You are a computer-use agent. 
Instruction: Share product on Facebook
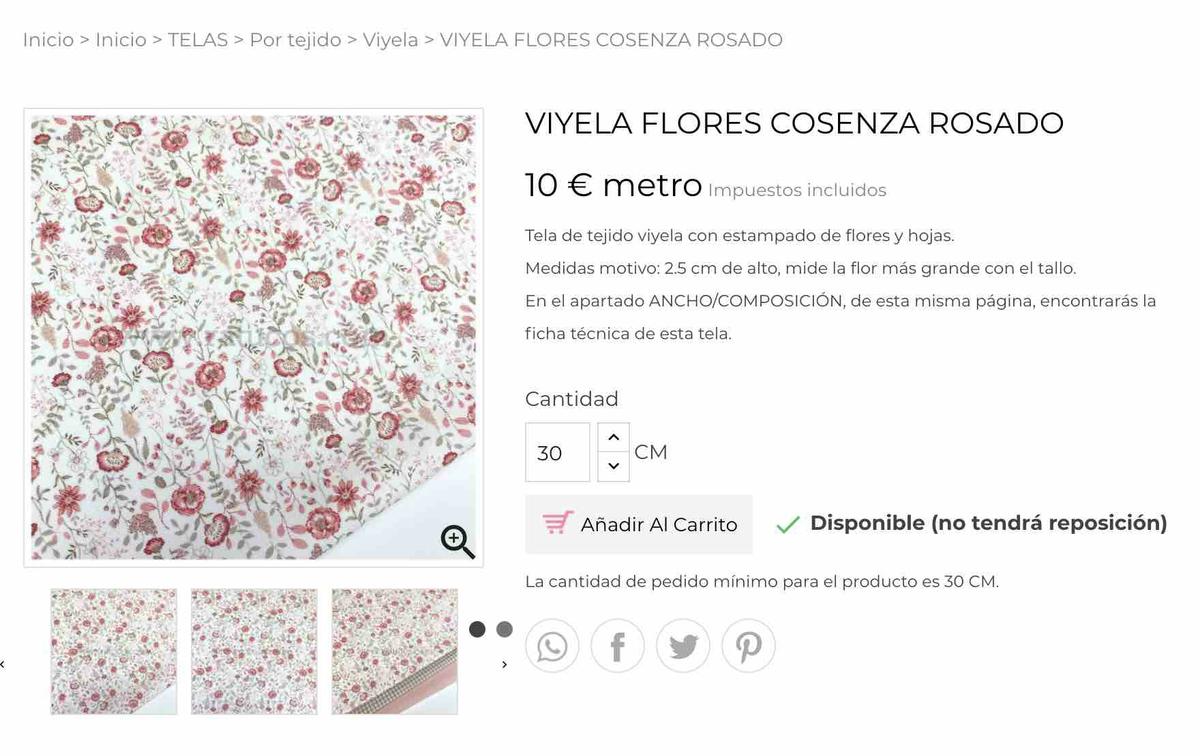click(x=617, y=646)
